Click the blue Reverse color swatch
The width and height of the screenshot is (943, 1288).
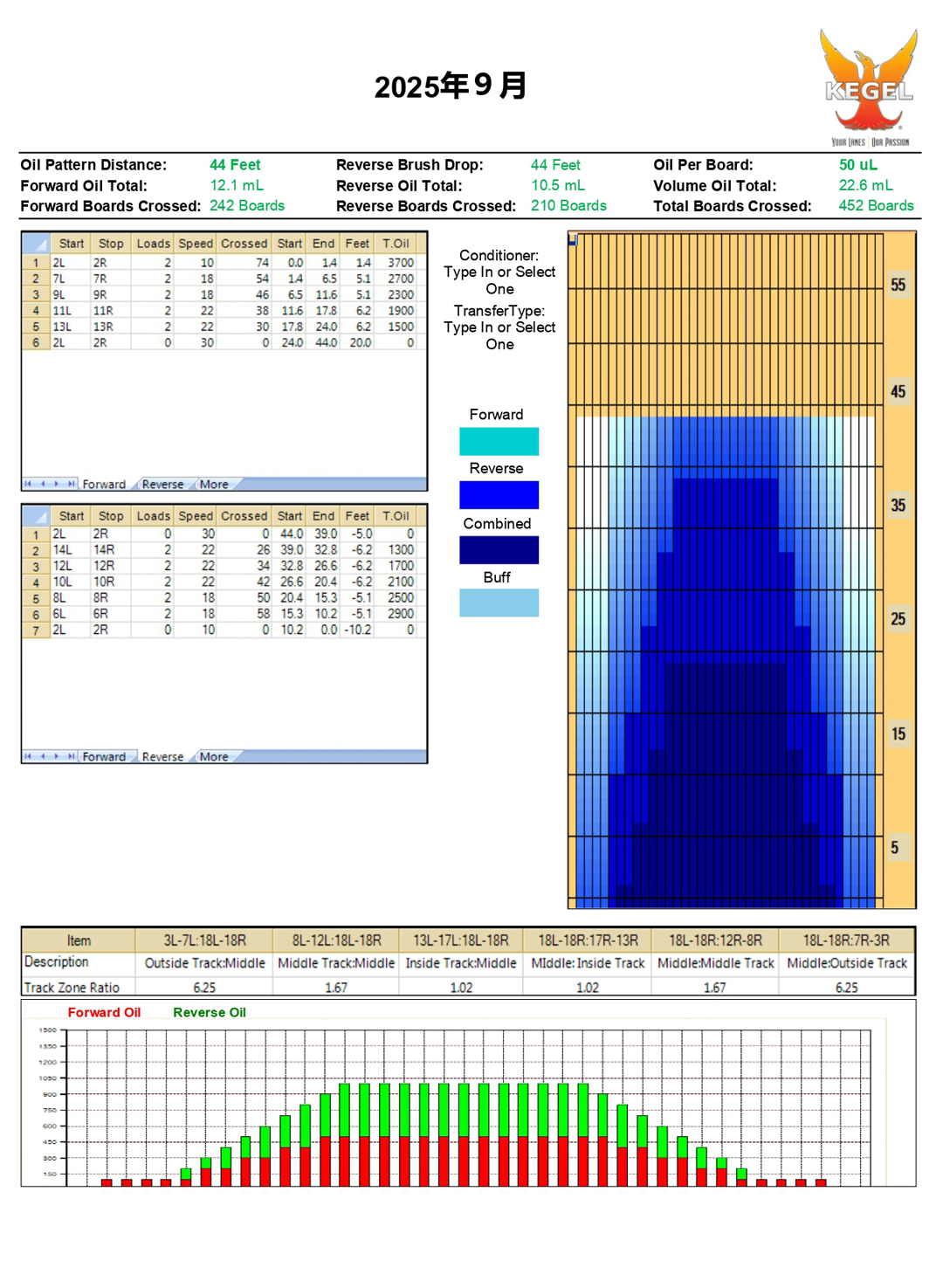pyautogui.click(x=499, y=495)
